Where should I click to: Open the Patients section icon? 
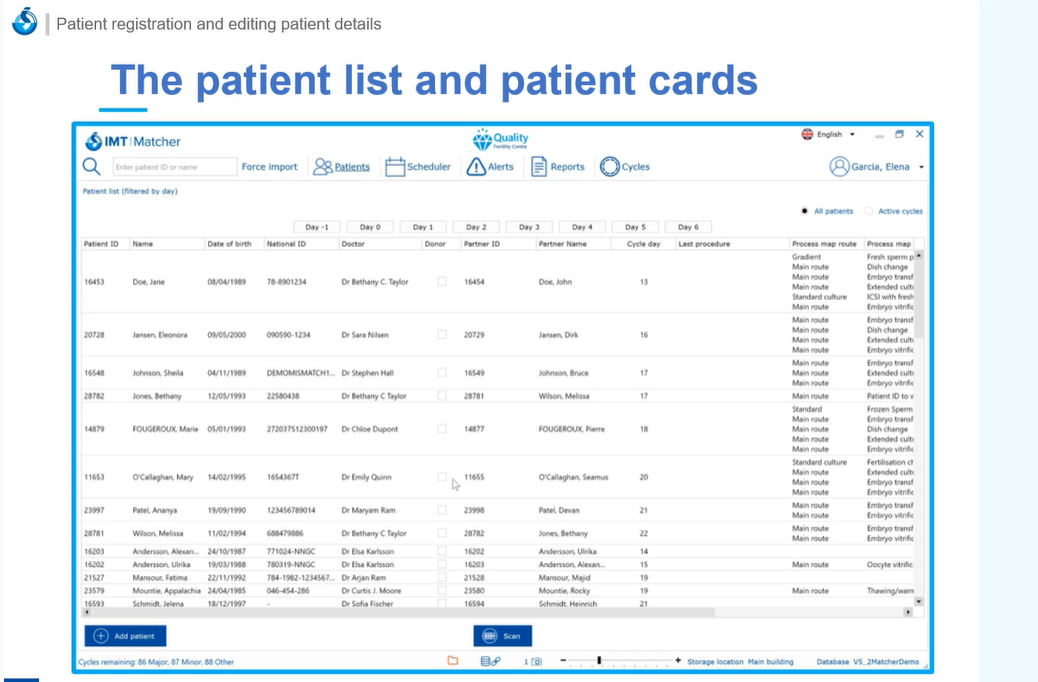322,167
